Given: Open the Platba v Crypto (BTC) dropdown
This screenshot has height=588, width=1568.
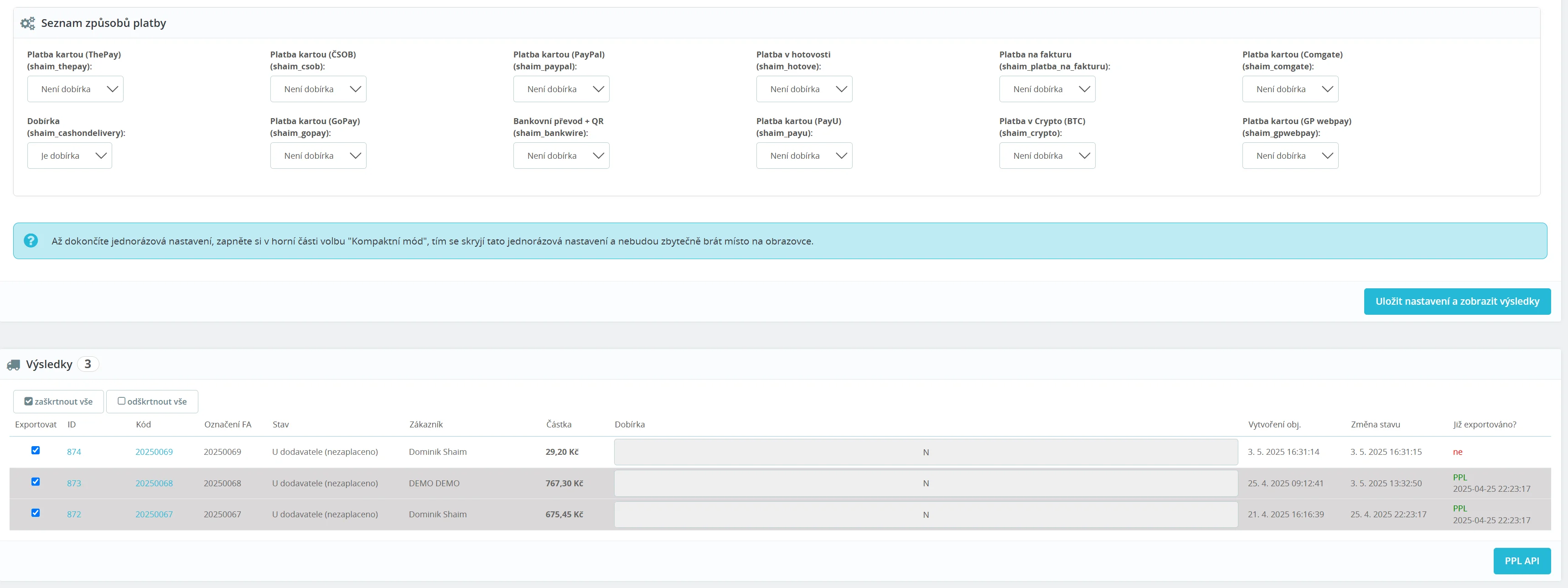Looking at the screenshot, I should (1046, 156).
